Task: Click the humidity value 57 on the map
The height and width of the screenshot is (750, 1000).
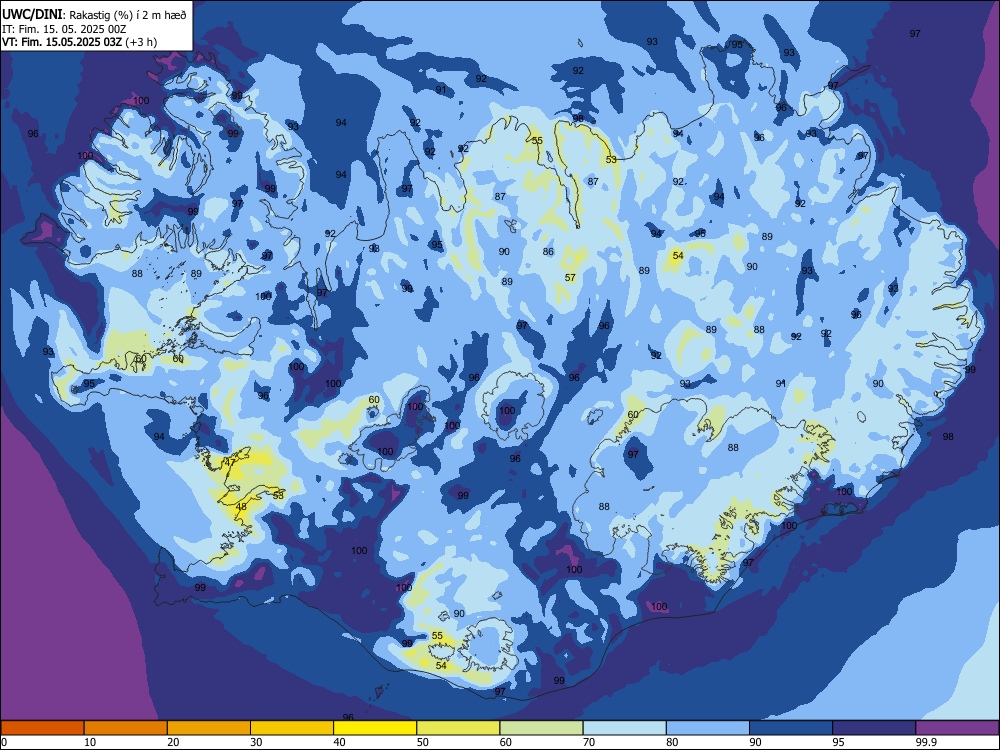Action: pos(570,278)
